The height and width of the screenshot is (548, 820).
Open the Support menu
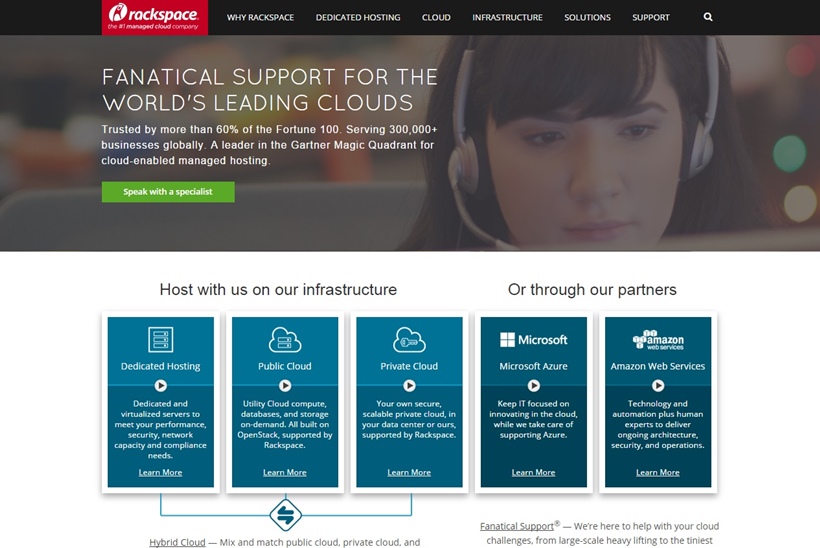(651, 17)
